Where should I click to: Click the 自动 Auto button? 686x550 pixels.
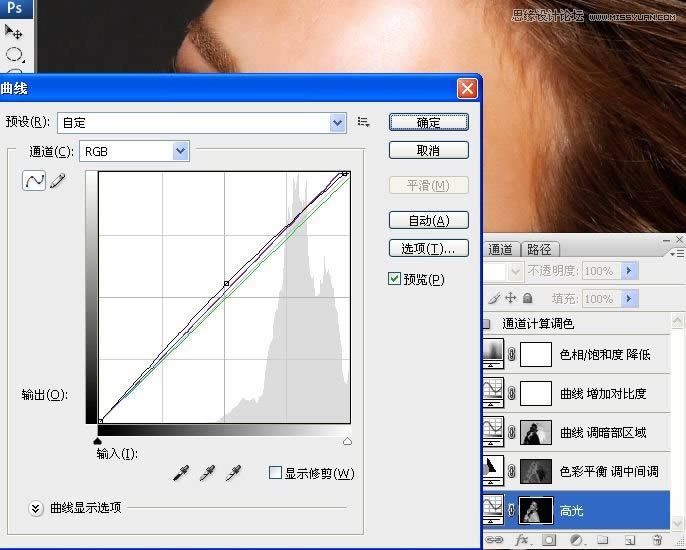coord(428,220)
